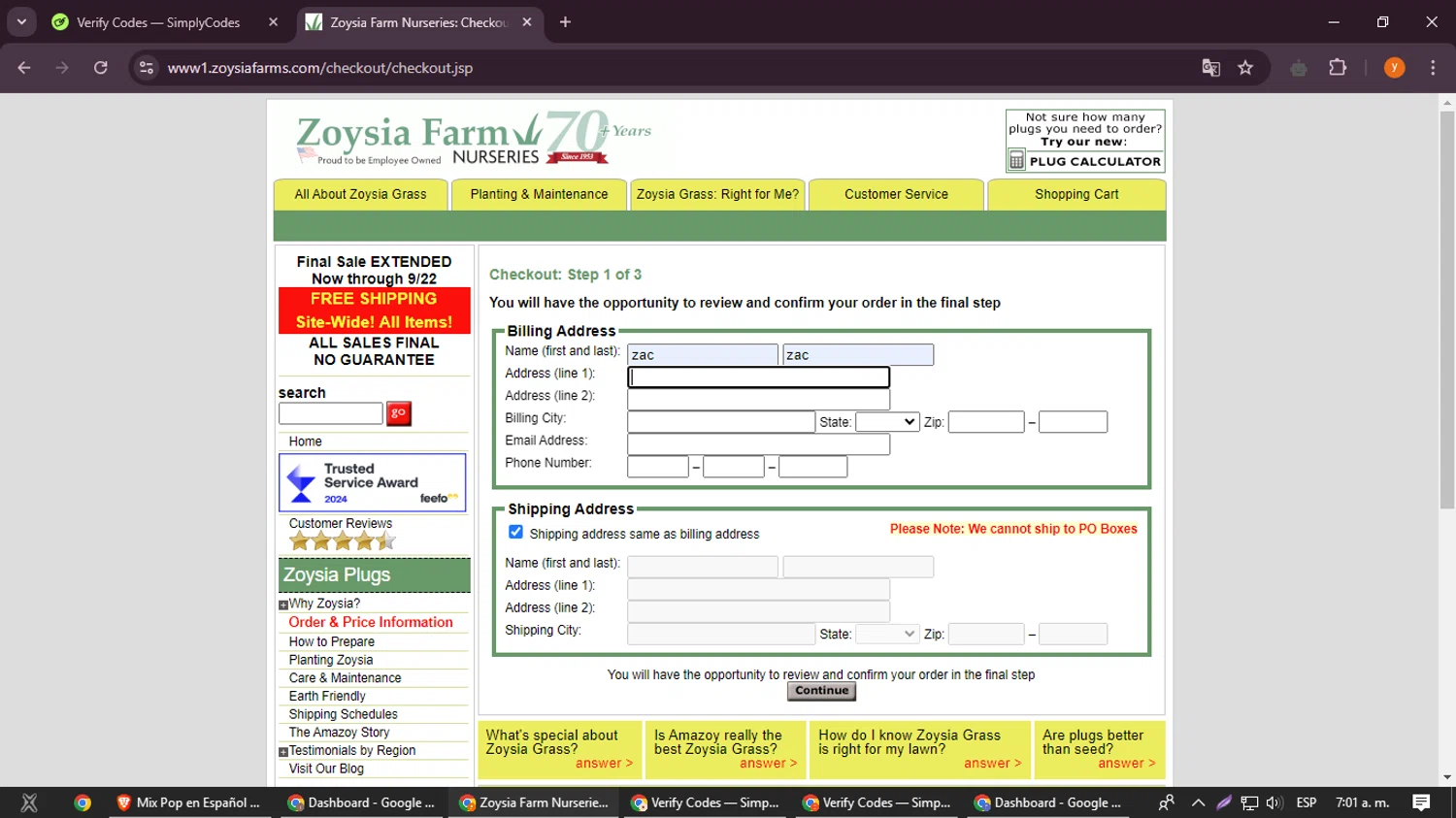Open Care & Maintenance link
The image size is (1456, 818).
point(345,678)
